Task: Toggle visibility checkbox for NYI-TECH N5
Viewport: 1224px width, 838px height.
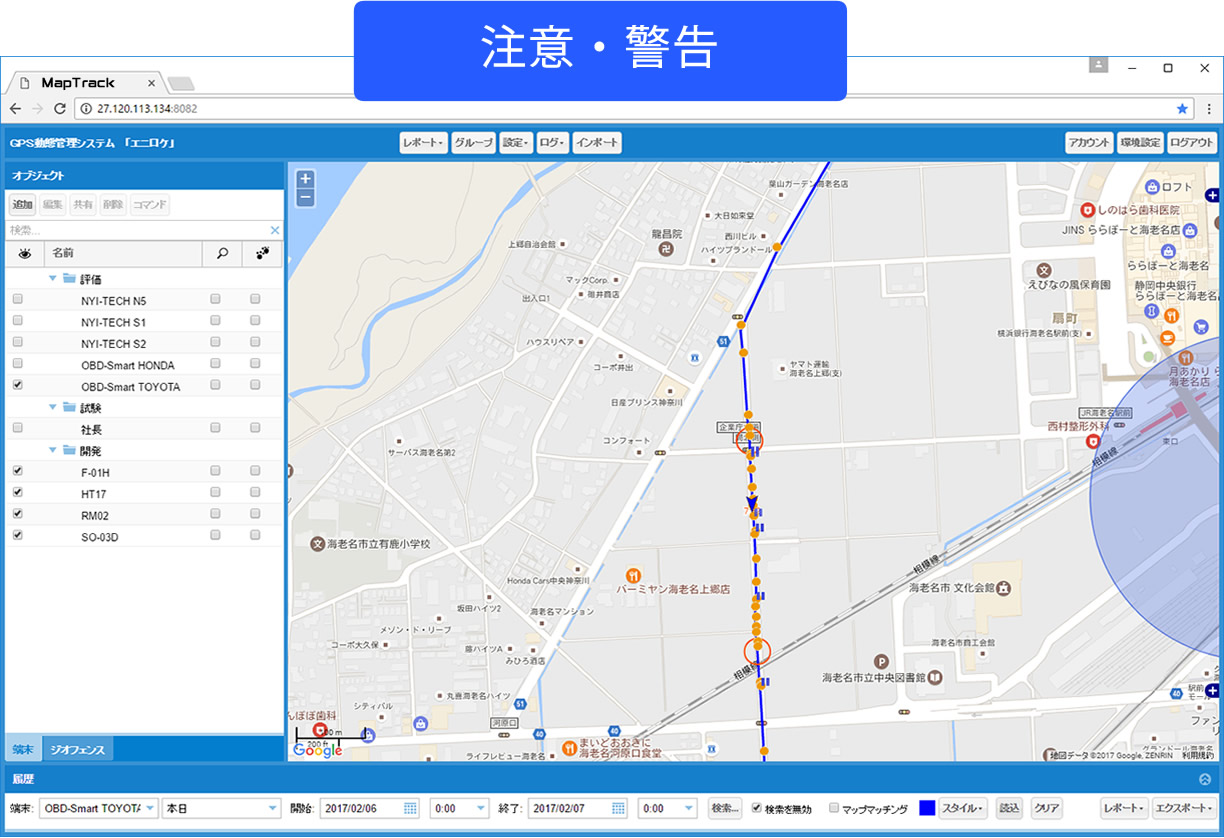Action: 17,299
